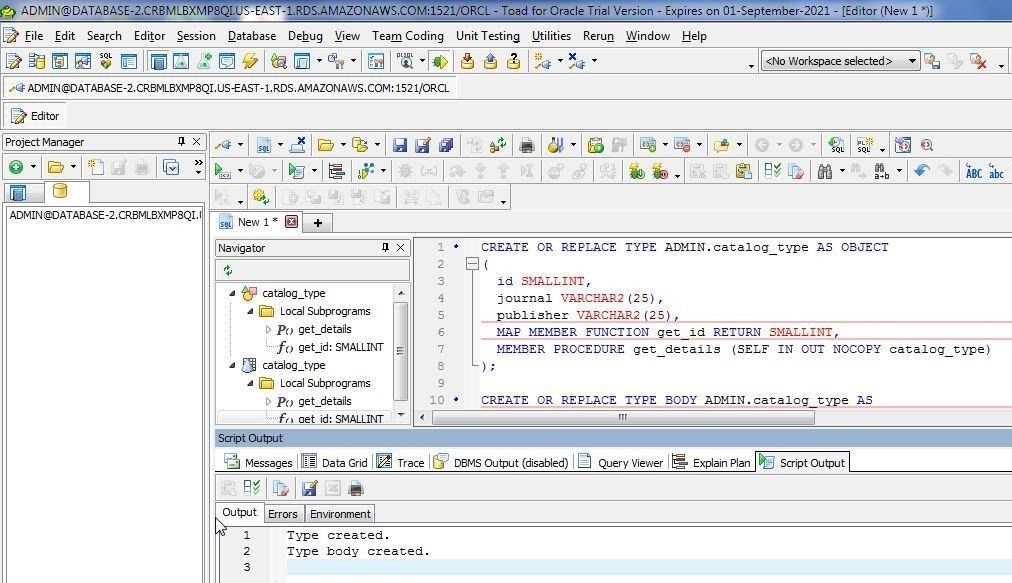Image resolution: width=1012 pixels, height=583 pixels.
Task: Switch to the Explain Plan tab
Action: pyautogui.click(x=711, y=462)
